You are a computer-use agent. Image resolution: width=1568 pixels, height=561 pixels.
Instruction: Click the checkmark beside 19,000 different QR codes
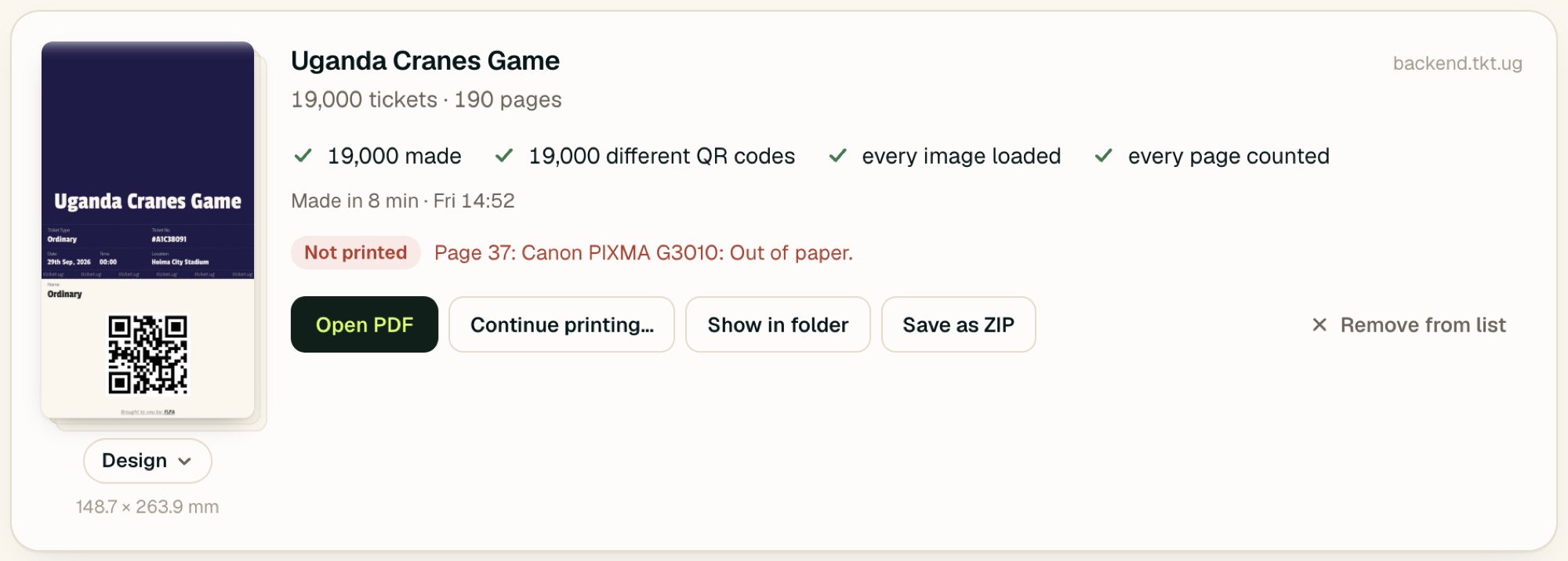point(504,155)
